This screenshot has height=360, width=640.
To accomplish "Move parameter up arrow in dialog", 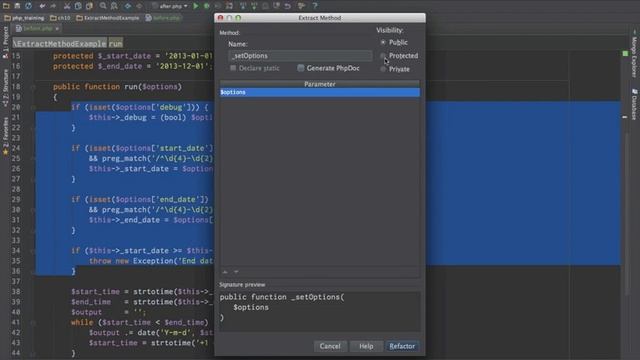I will pos(225,271).
